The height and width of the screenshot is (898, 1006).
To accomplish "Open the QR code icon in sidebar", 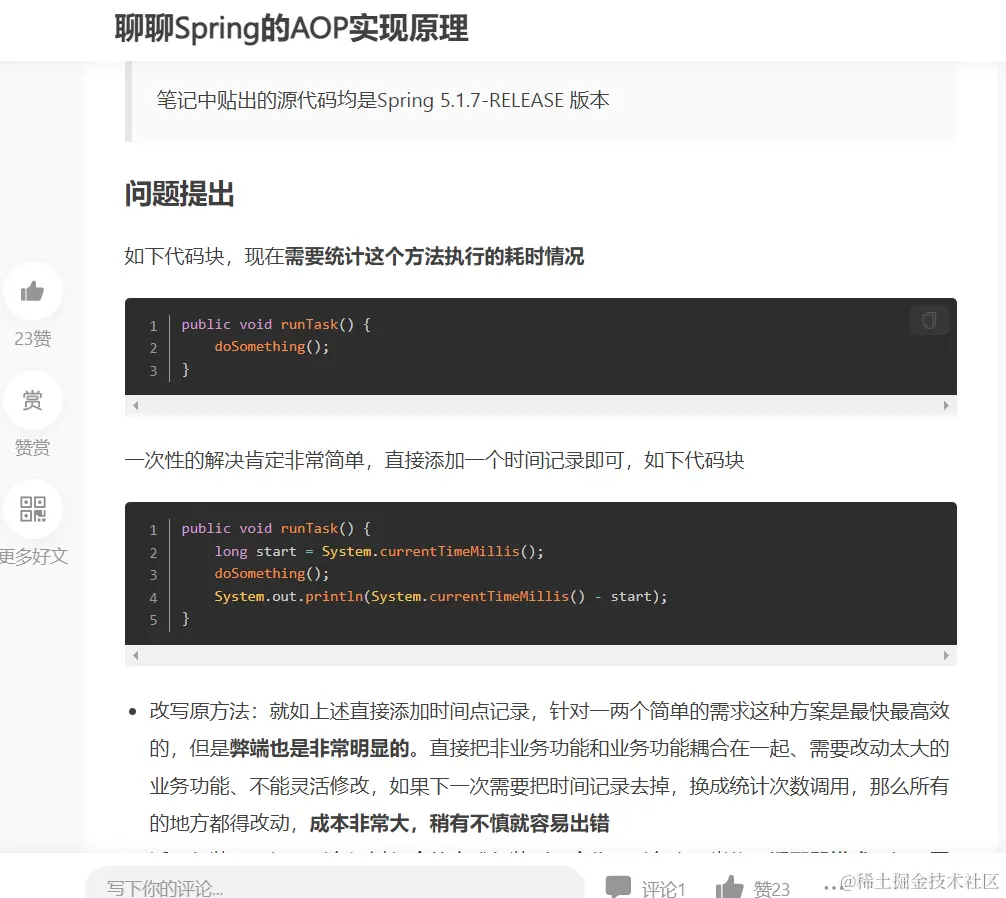I will tap(32, 509).
